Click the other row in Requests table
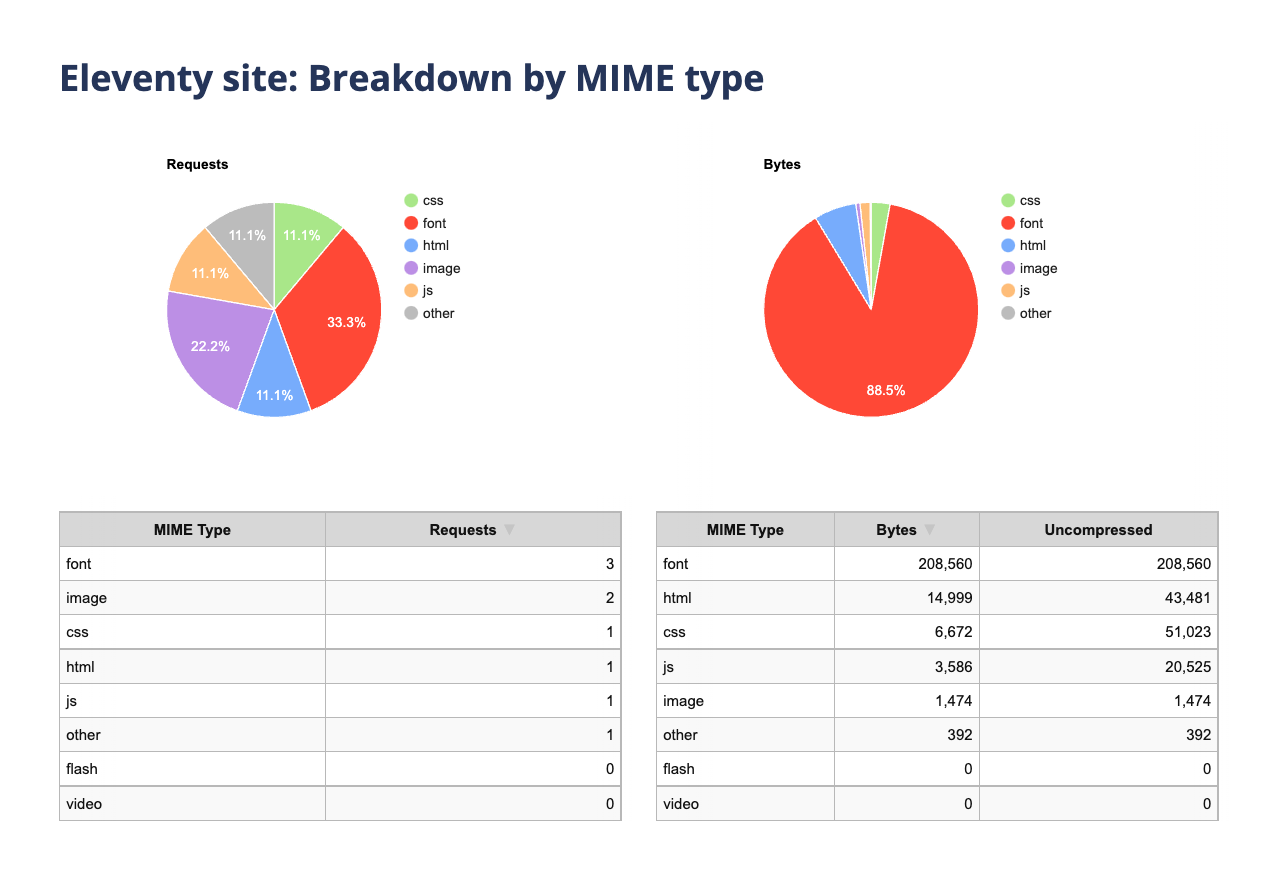Image resolution: width=1287 pixels, height=879 pixels. pos(340,735)
